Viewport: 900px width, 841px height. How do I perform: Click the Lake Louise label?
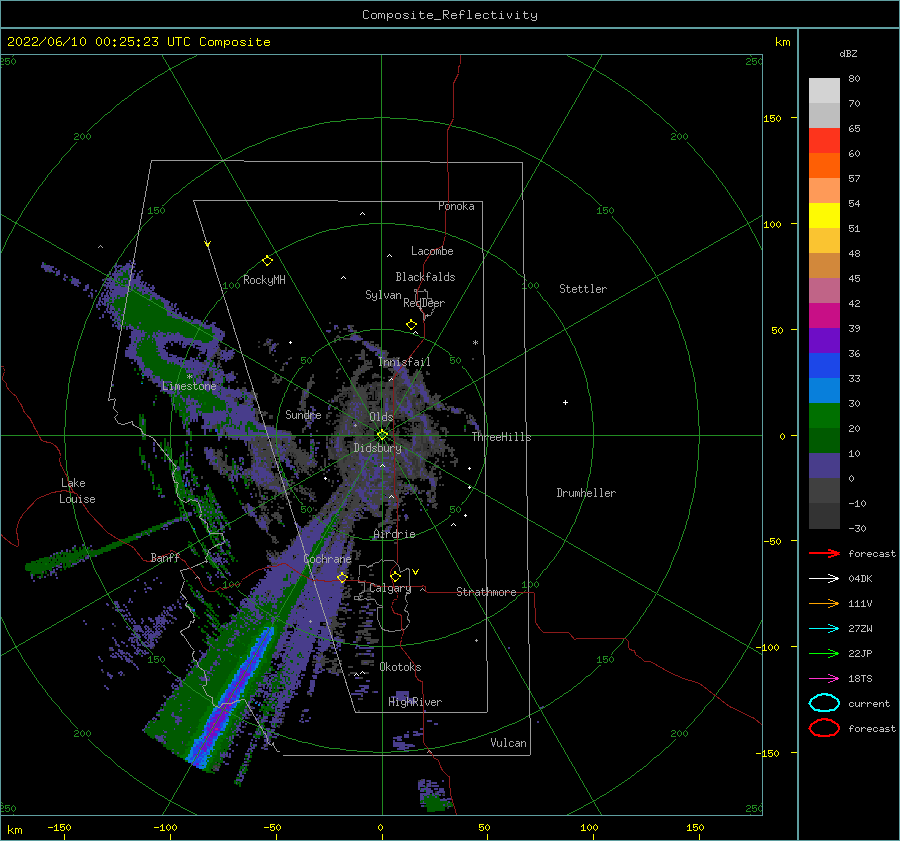(77, 491)
